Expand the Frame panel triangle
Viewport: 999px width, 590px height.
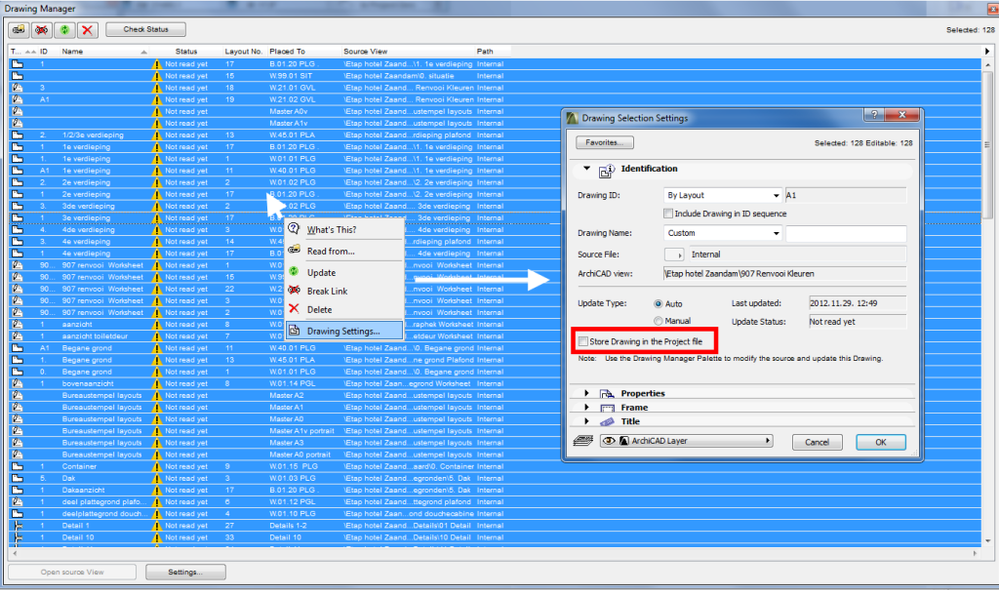[x=587, y=407]
